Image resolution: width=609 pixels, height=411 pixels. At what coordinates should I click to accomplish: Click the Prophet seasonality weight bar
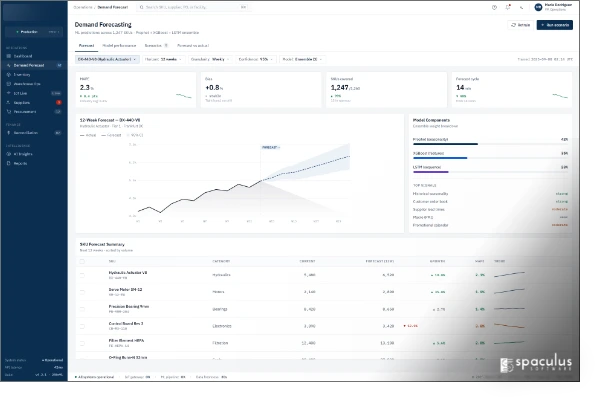click(490, 144)
